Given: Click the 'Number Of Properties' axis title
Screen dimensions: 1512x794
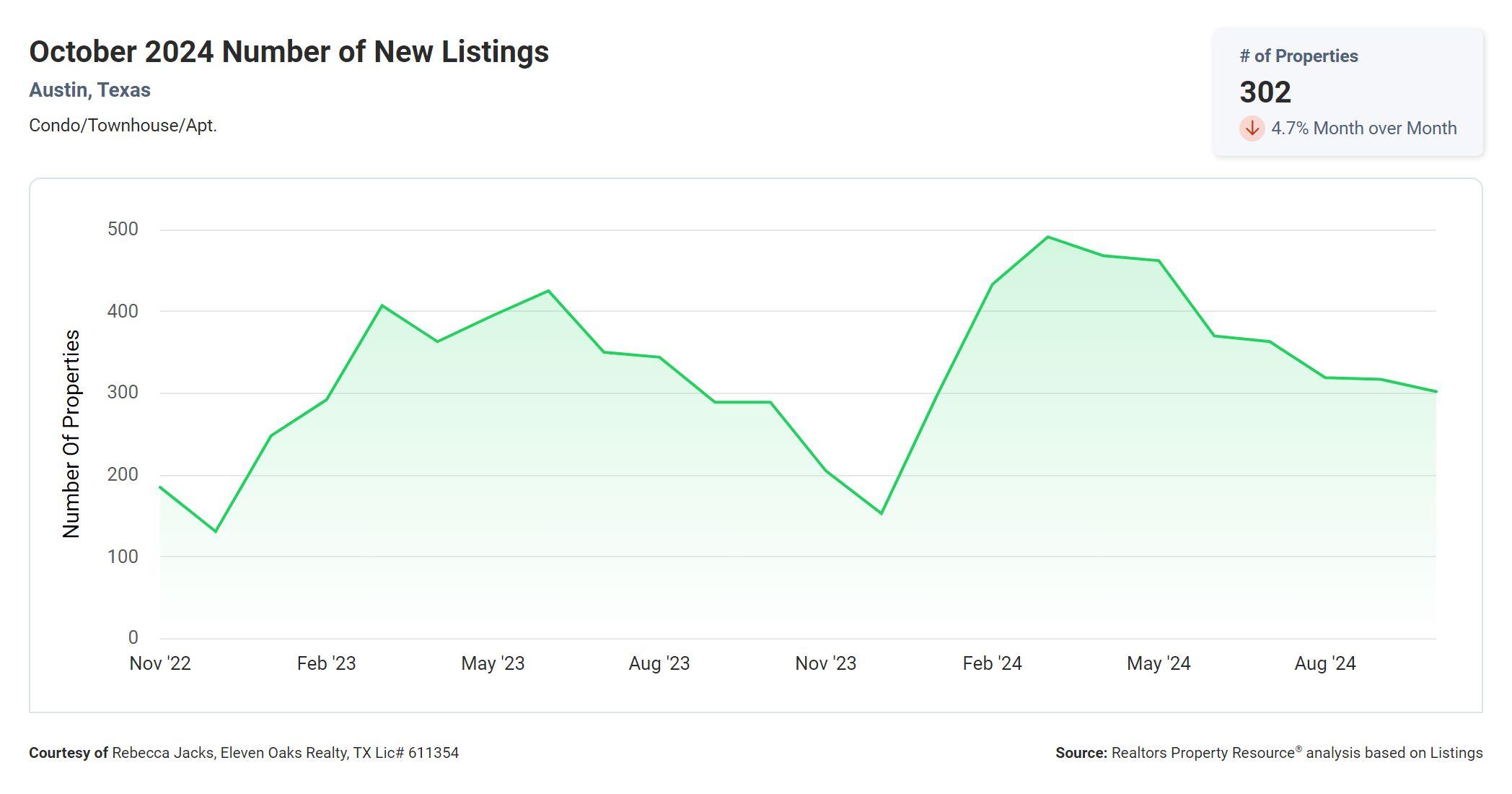Looking at the screenshot, I should (x=71, y=433).
